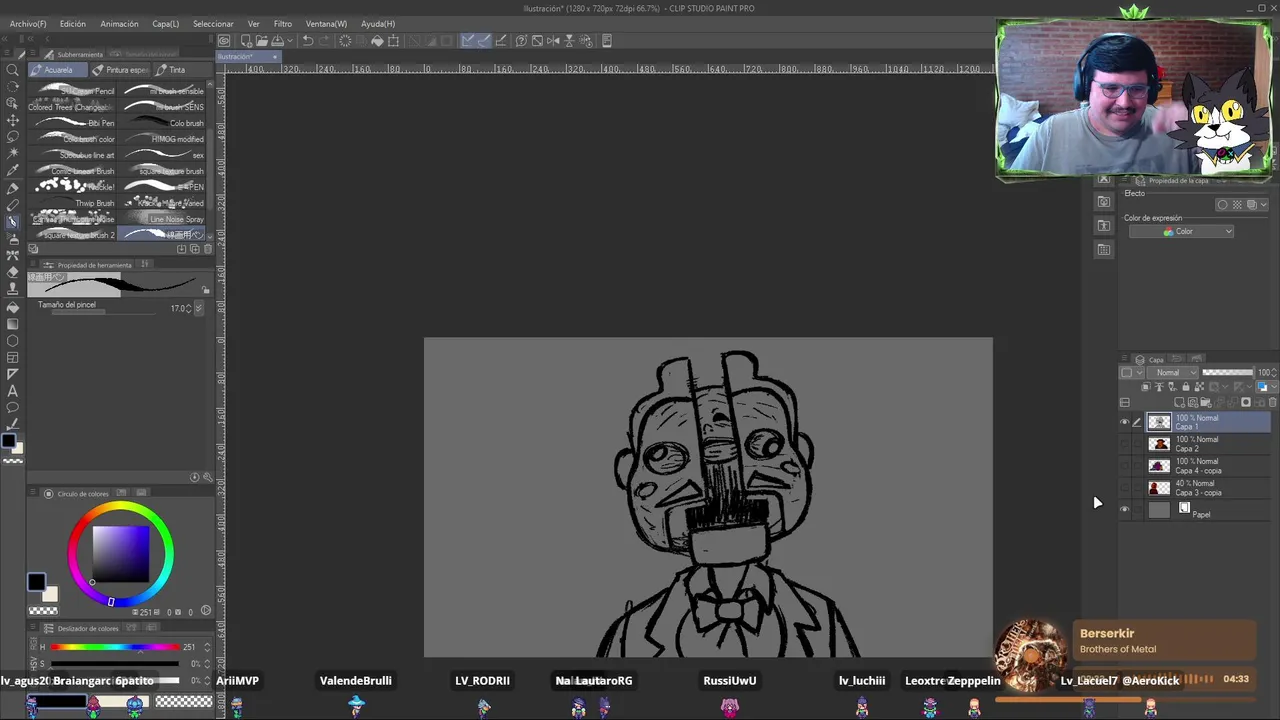Screen dimensions: 1280x720
Task: Toggle snap to special ruler in command bar
Action: click(484, 41)
